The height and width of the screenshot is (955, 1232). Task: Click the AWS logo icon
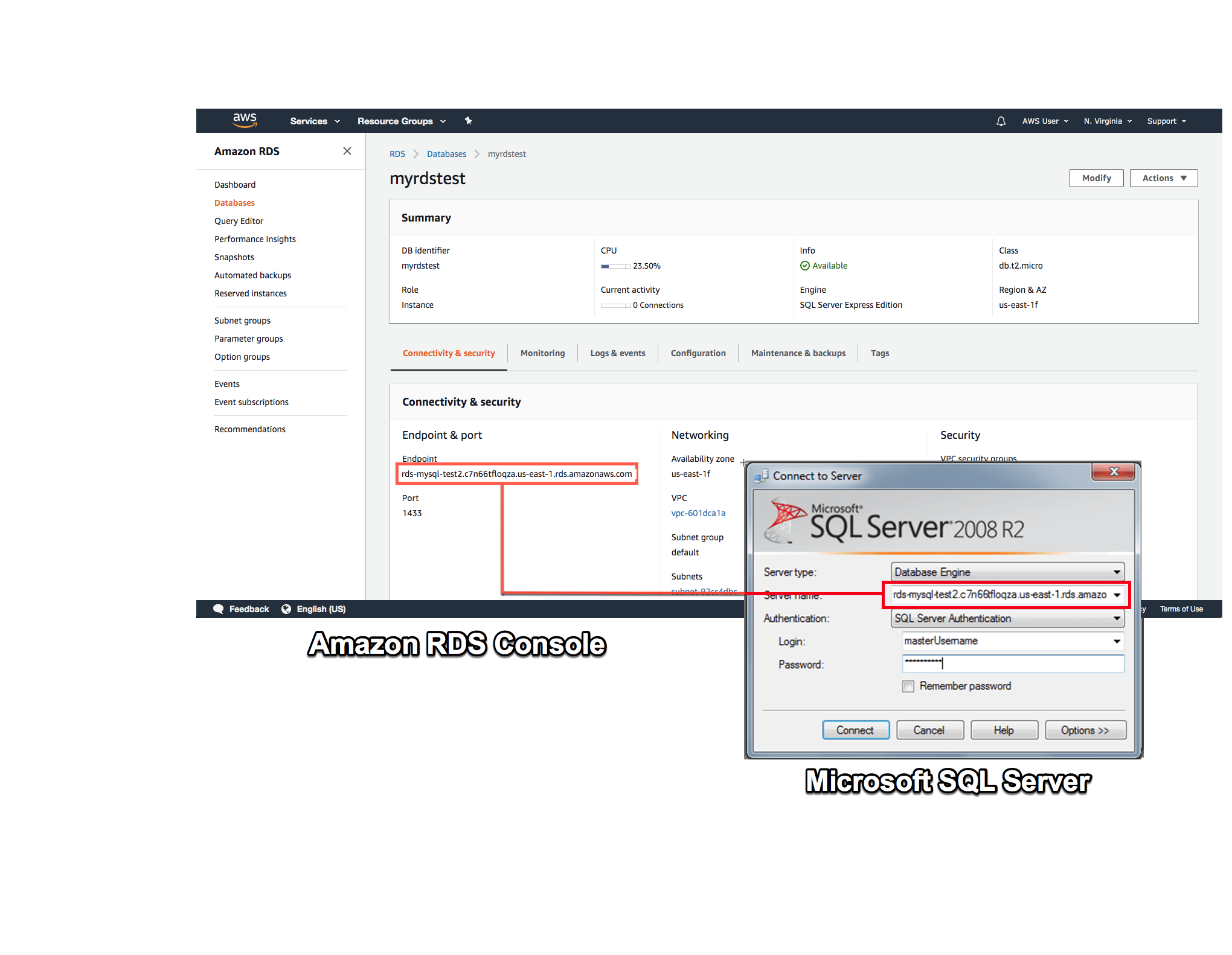(x=245, y=120)
